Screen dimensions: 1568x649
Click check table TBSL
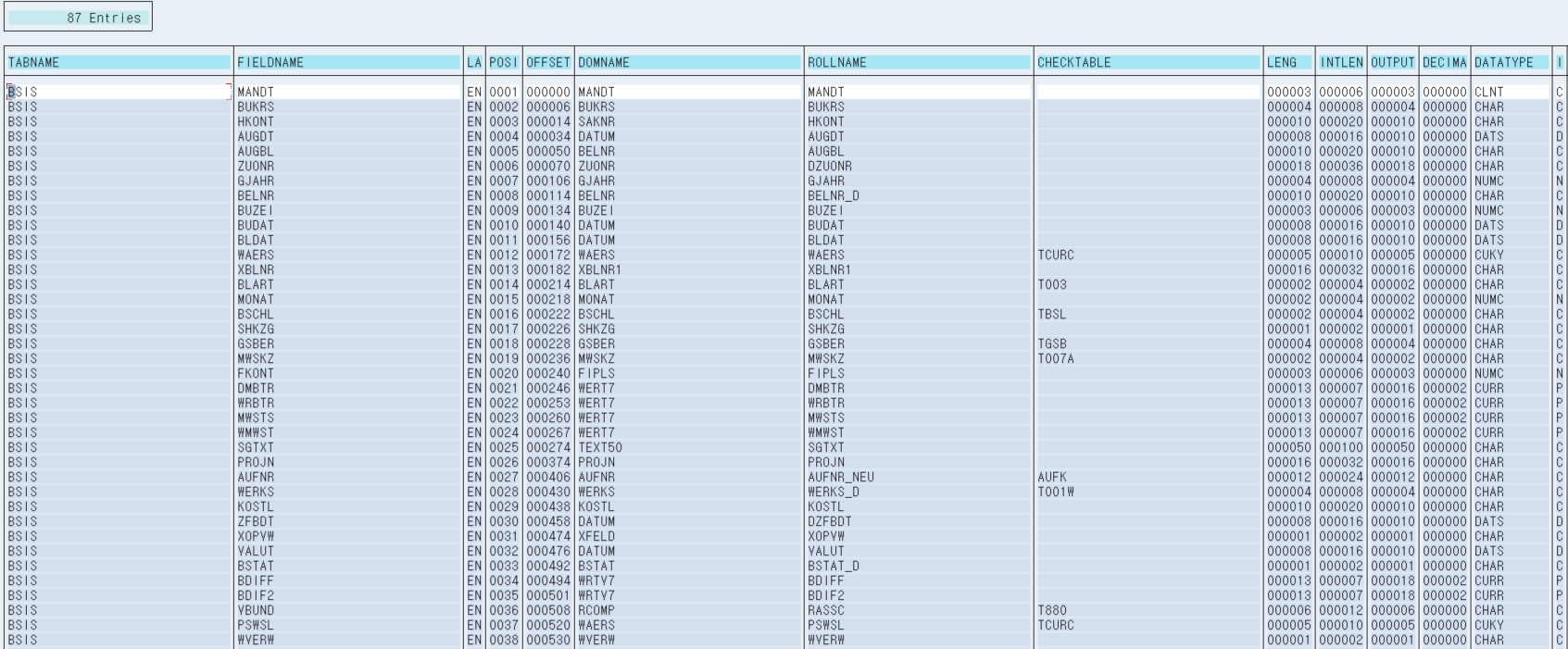1052,314
